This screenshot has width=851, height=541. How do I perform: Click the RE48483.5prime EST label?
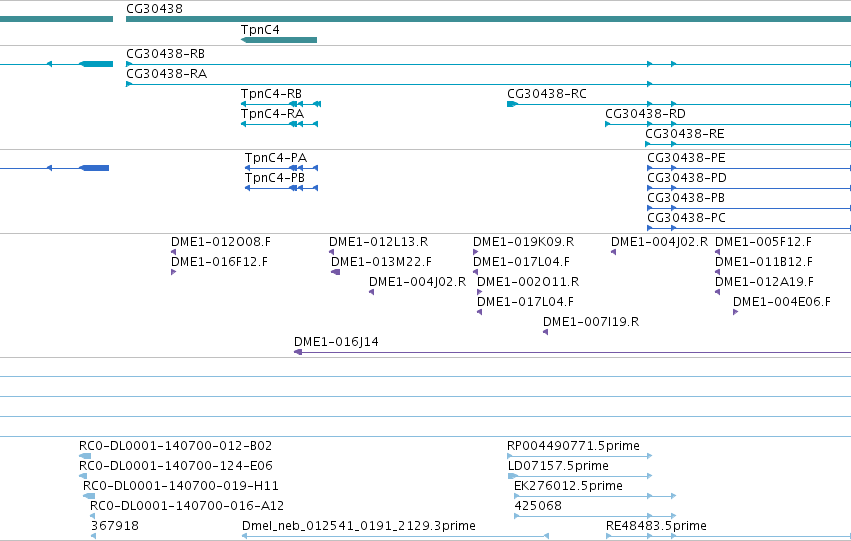(656, 526)
